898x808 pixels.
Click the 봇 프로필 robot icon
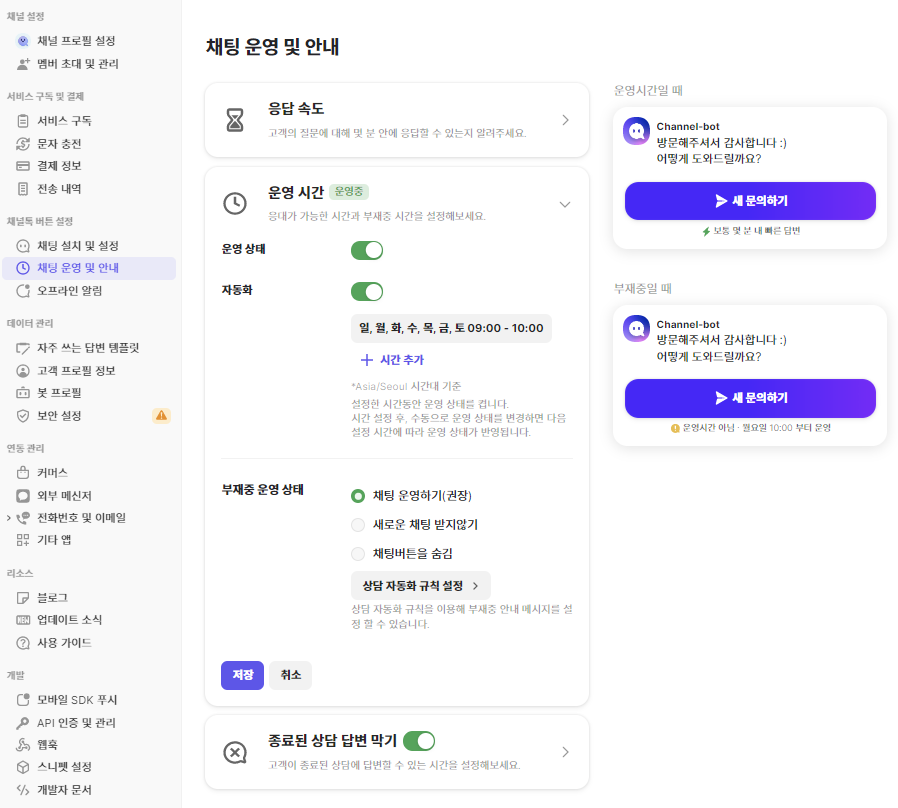(x=24, y=393)
